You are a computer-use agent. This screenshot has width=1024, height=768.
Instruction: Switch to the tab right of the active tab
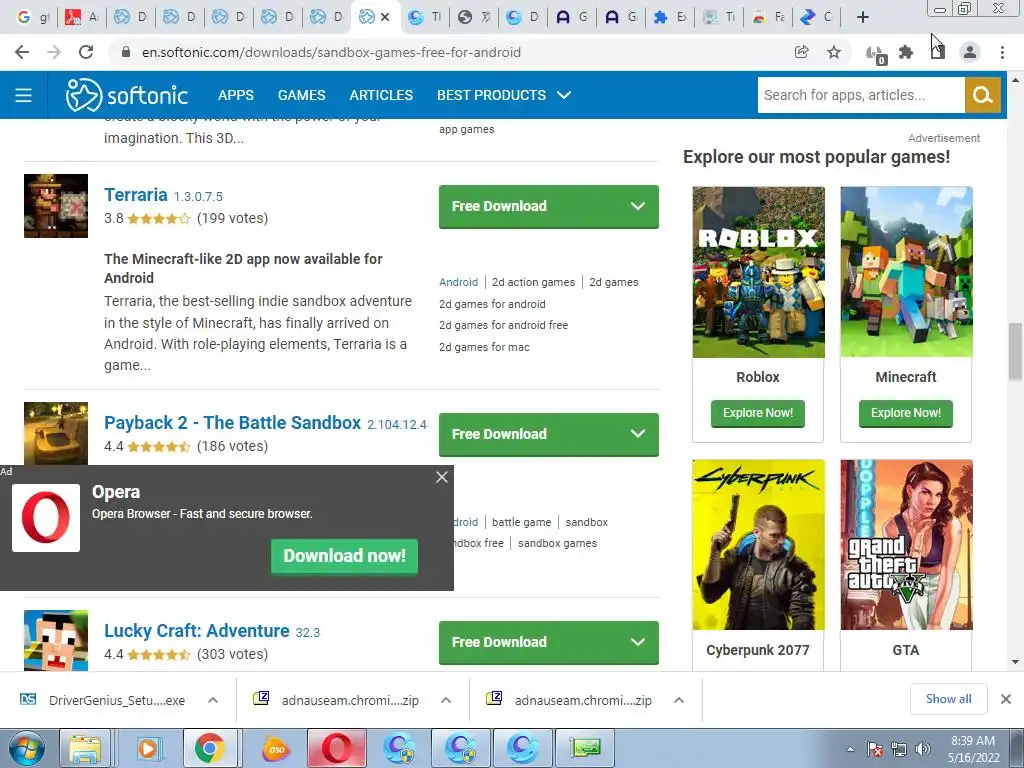tap(424, 17)
